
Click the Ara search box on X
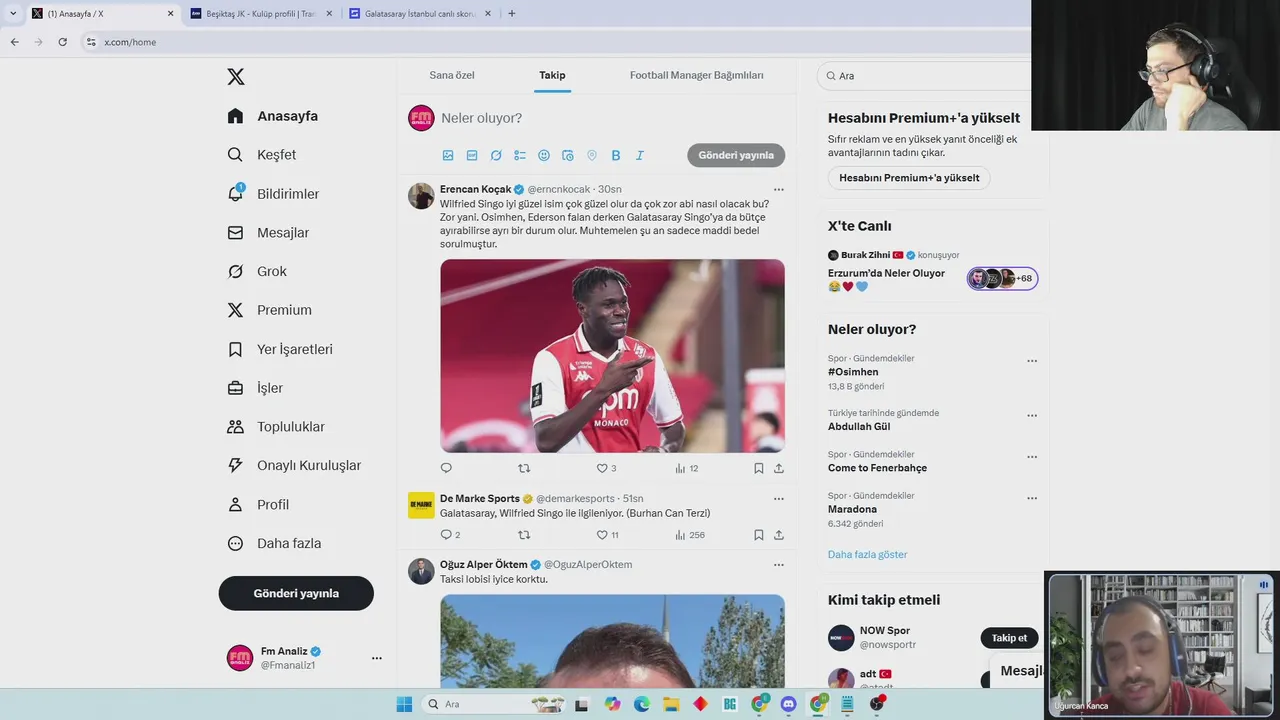[925, 76]
